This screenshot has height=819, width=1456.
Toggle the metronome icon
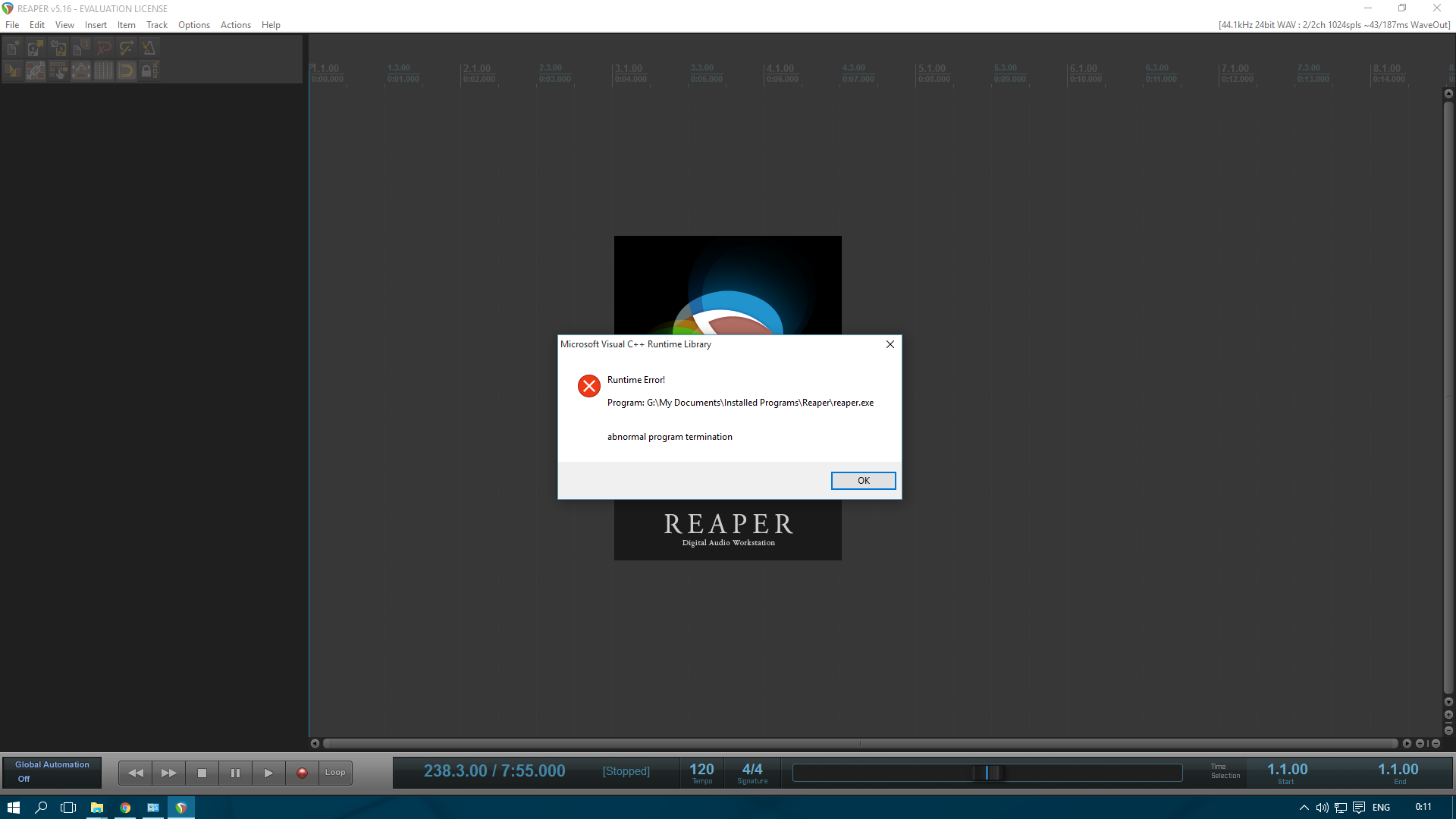[149, 49]
